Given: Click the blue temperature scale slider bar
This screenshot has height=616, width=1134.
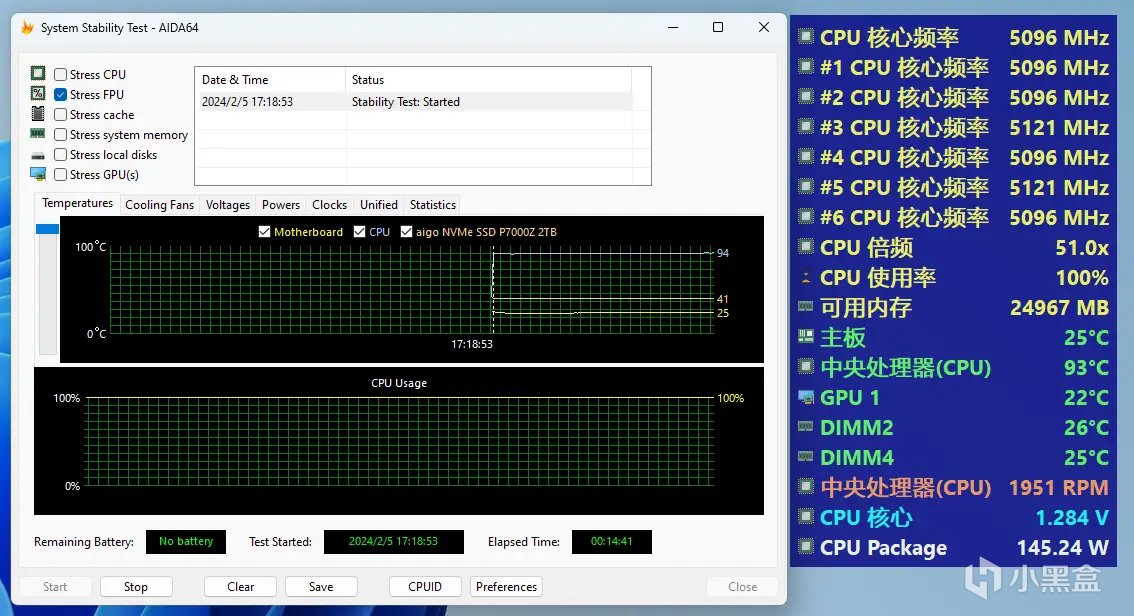Looking at the screenshot, I should coord(48,228).
